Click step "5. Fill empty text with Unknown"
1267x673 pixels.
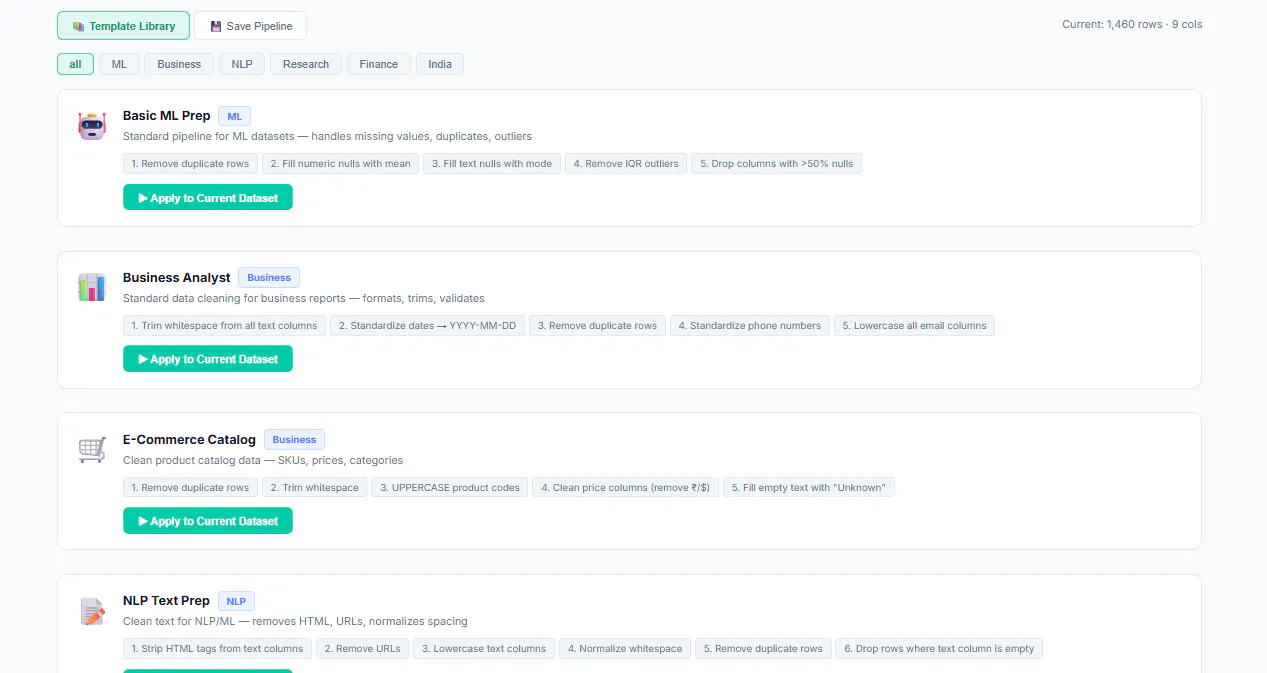tap(809, 487)
